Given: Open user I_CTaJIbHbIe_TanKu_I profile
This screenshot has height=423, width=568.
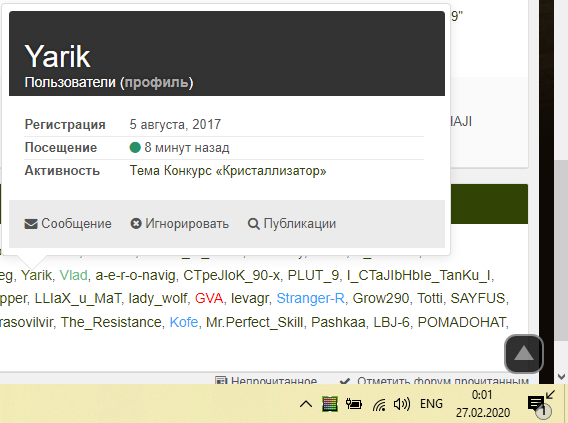Looking at the screenshot, I should [418, 275].
